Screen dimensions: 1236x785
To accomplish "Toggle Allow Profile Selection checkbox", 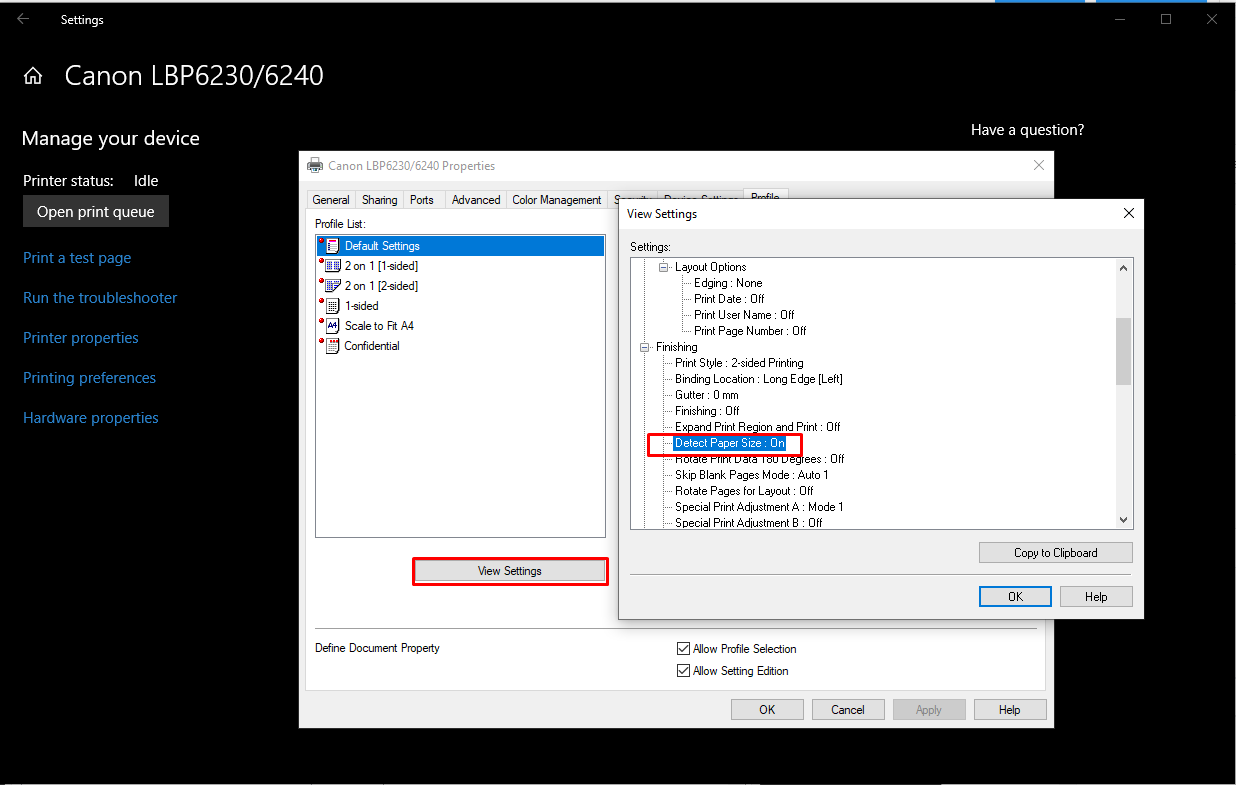I will [x=684, y=649].
